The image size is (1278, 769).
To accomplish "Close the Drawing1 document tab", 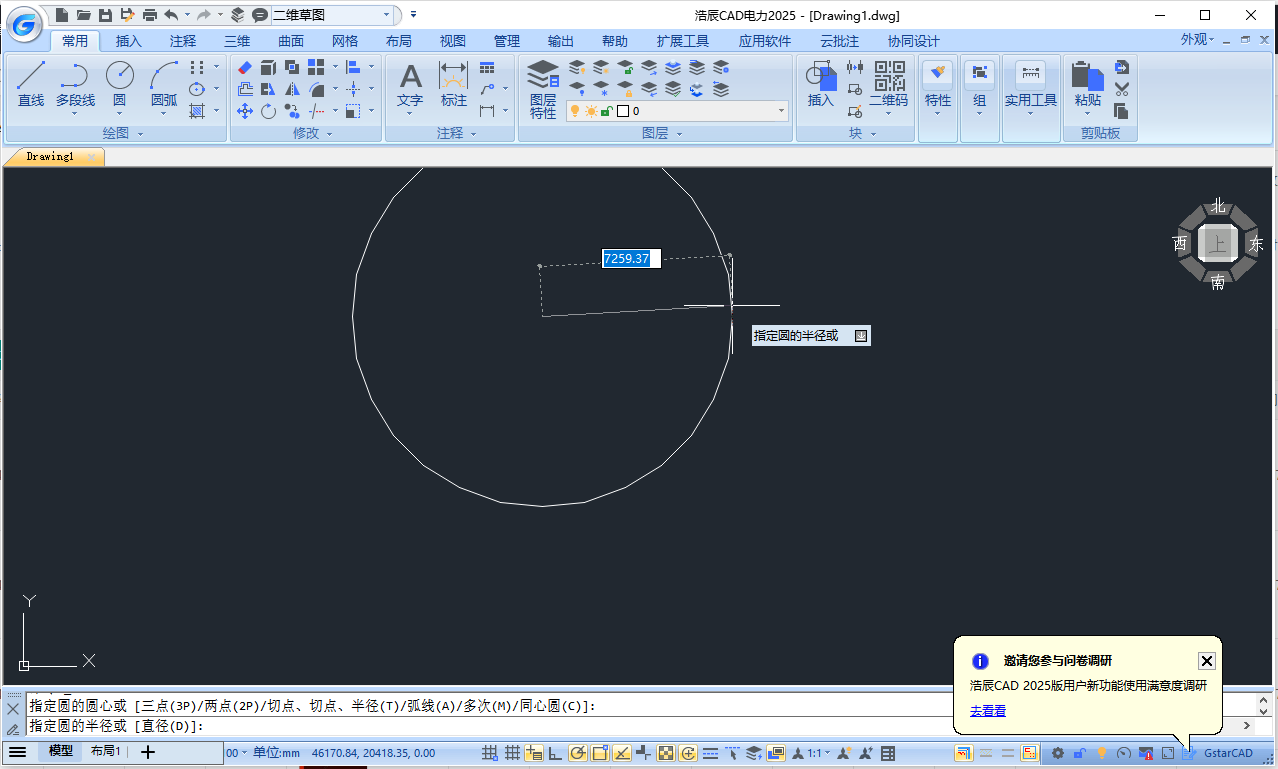I will pyautogui.click(x=91, y=157).
